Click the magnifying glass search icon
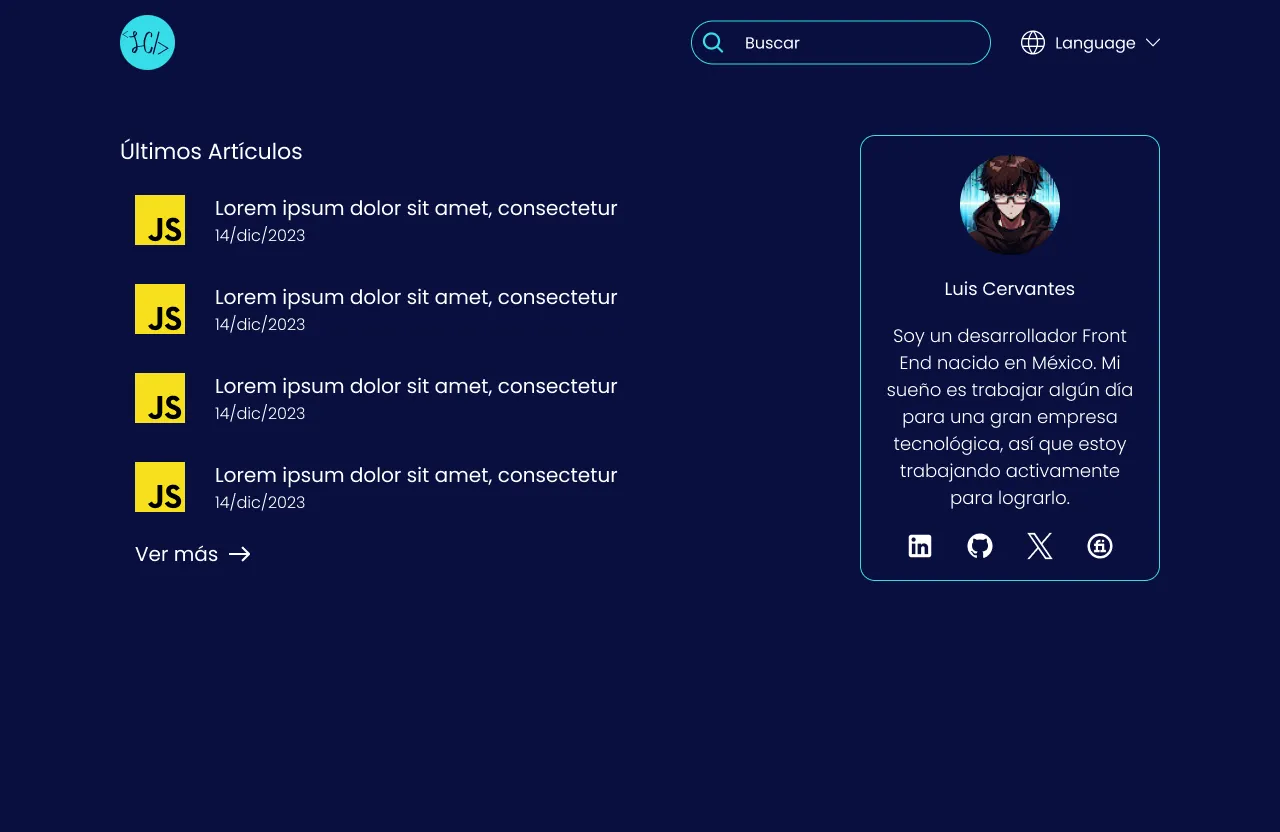The height and width of the screenshot is (832, 1280). click(x=713, y=42)
